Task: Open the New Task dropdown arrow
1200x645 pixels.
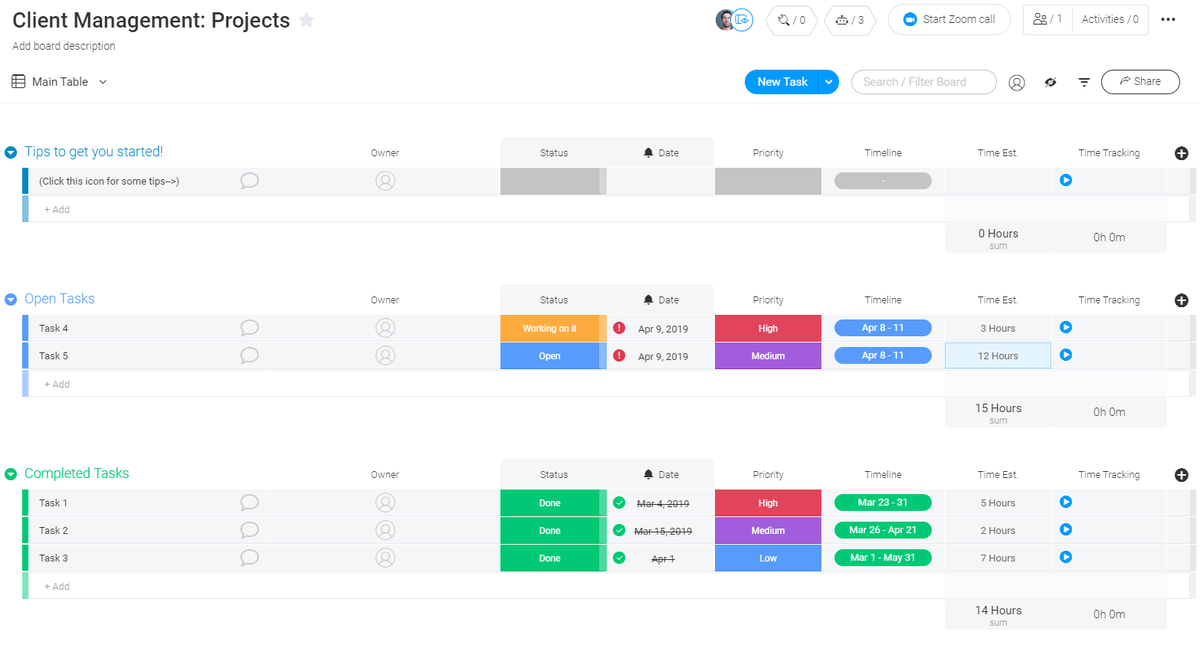Action: click(x=828, y=82)
